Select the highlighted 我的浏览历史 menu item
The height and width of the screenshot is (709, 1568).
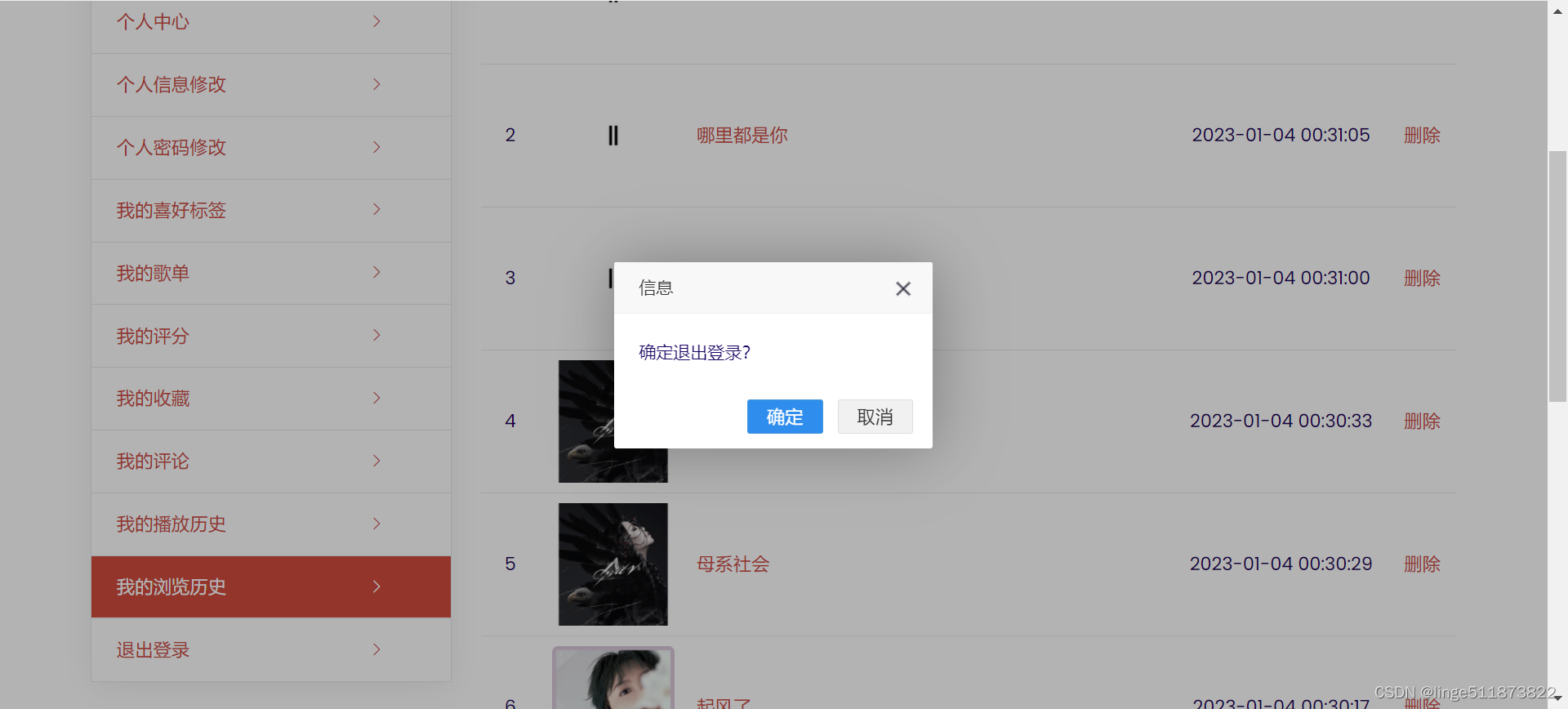click(x=271, y=586)
